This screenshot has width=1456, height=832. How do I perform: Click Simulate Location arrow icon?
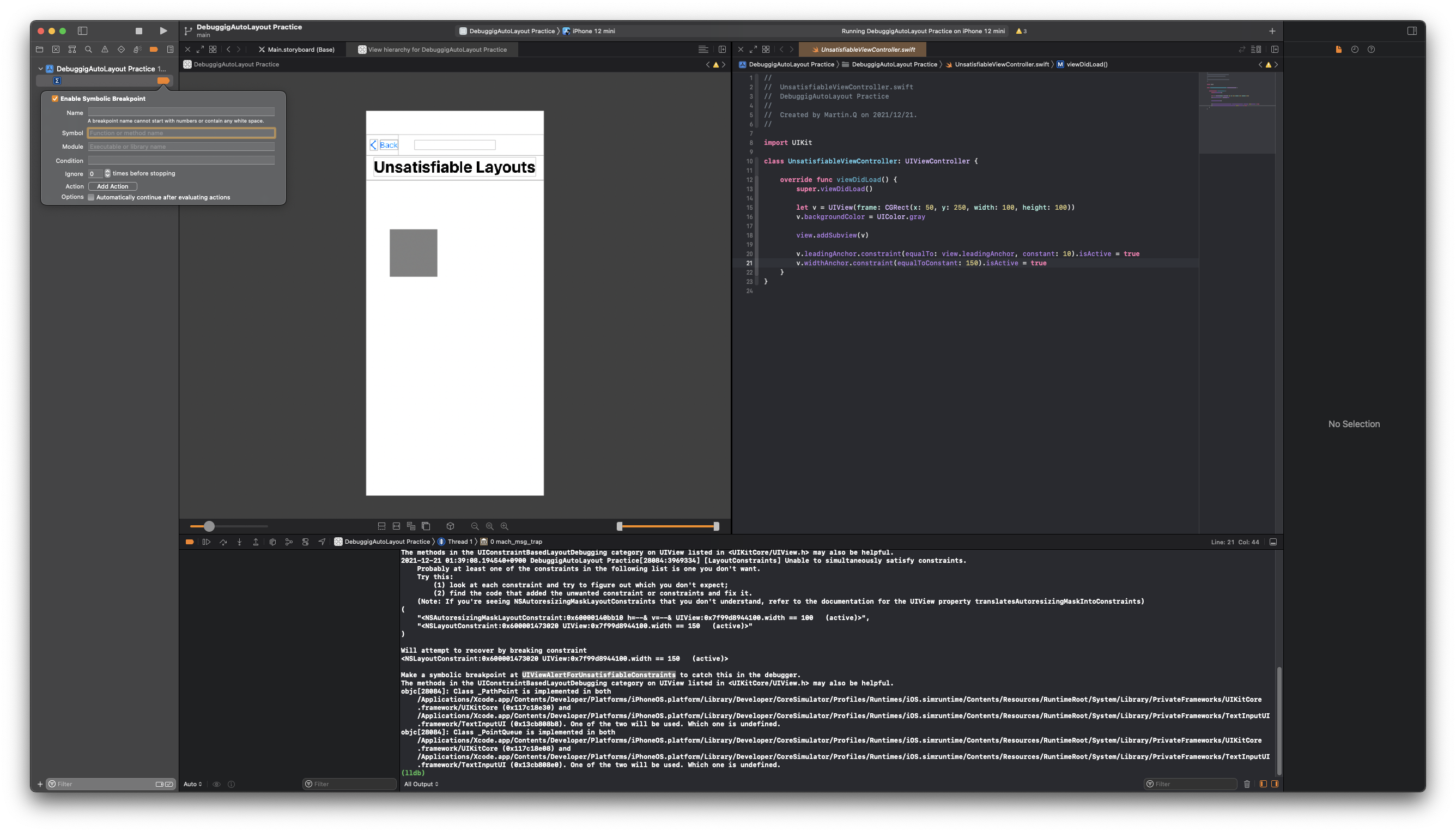pyautogui.click(x=321, y=542)
